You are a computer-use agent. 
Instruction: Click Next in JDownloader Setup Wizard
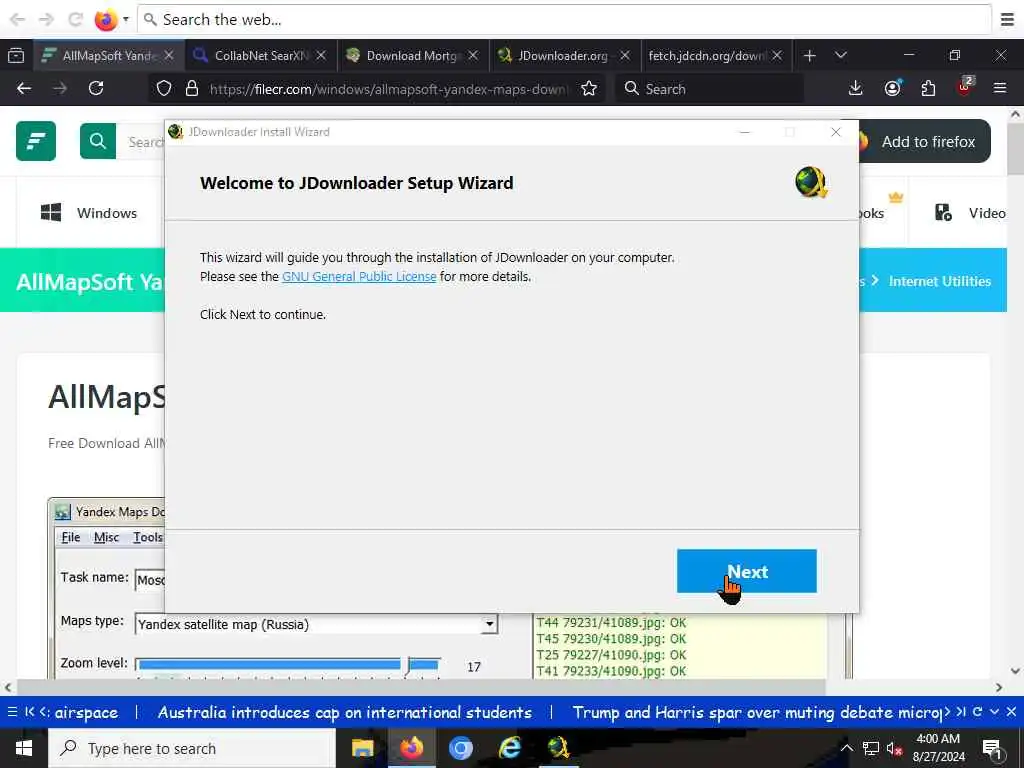click(746, 571)
